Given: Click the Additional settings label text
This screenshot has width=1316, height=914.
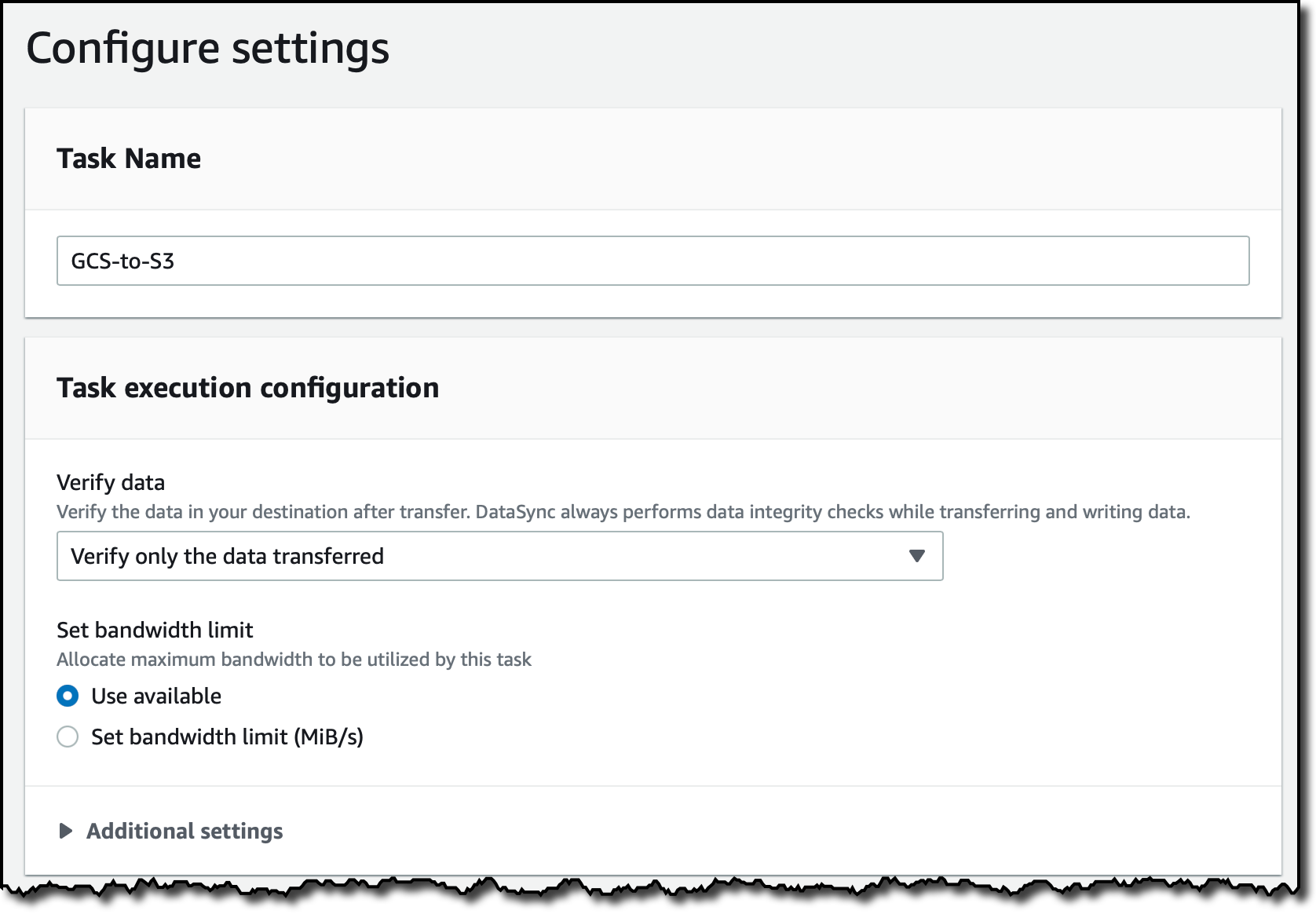Looking at the screenshot, I should click(185, 831).
